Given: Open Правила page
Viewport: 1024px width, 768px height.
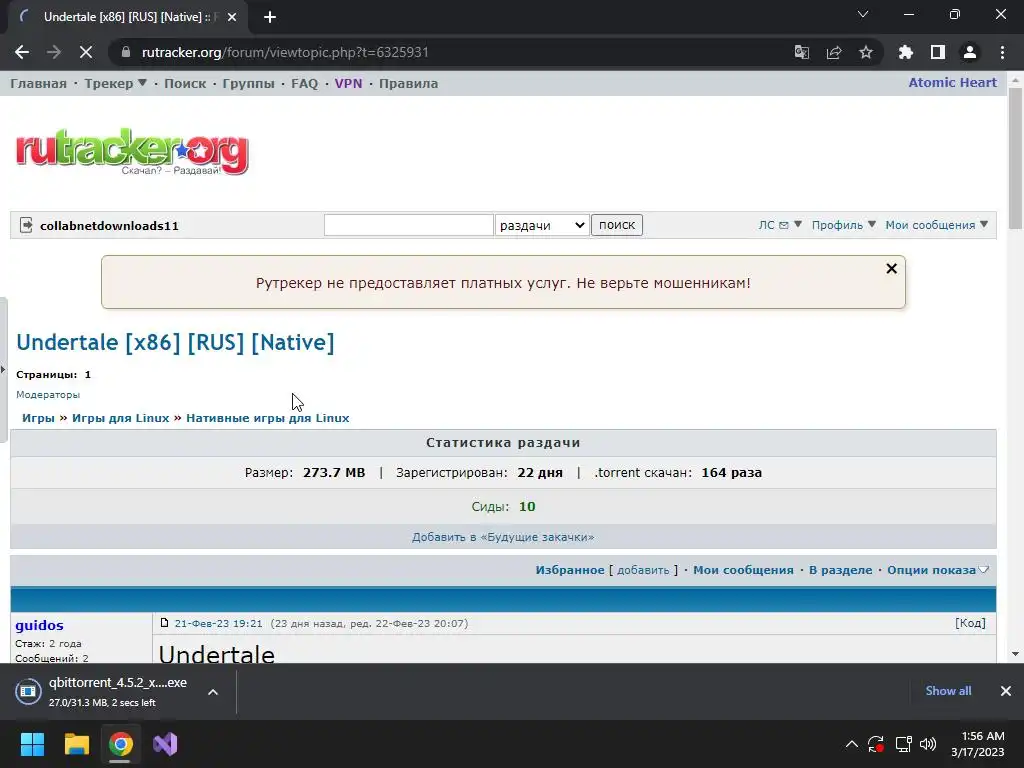Looking at the screenshot, I should coord(408,84).
